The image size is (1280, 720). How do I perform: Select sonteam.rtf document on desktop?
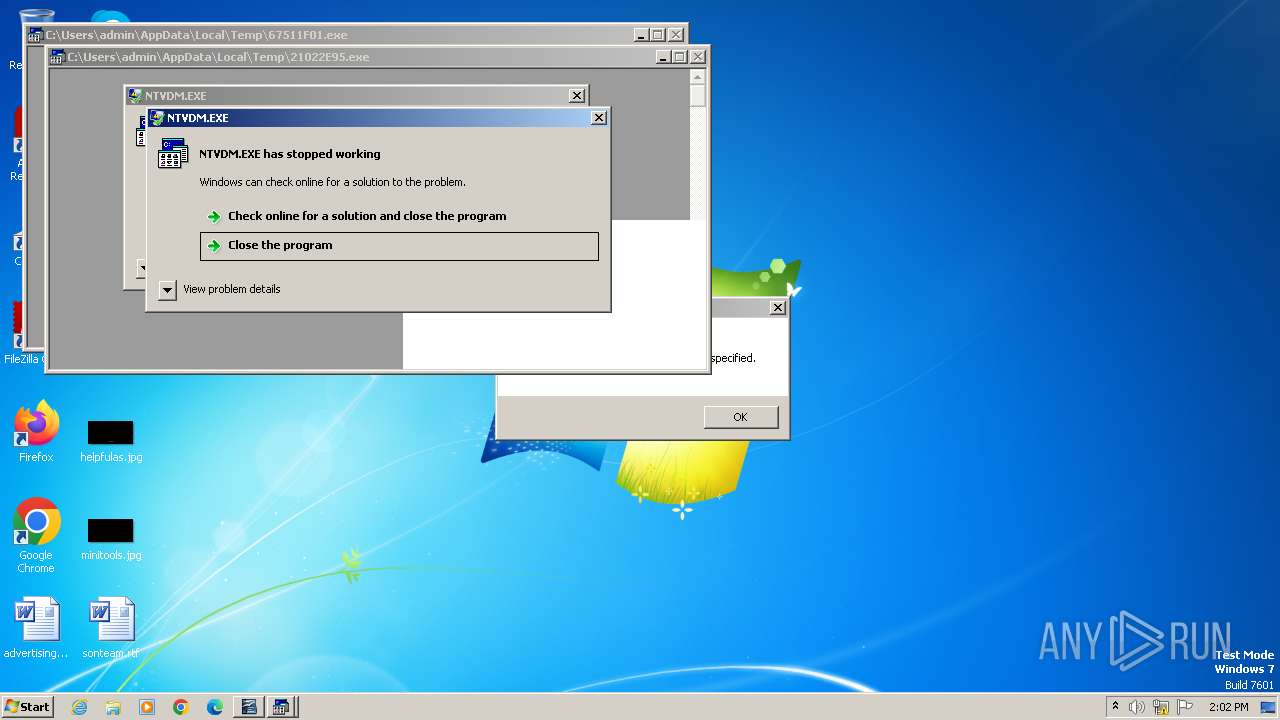(111, 628)
